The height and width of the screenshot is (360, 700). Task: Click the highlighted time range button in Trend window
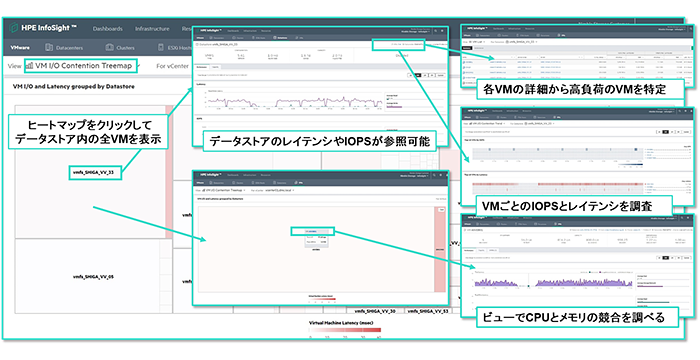665,132
